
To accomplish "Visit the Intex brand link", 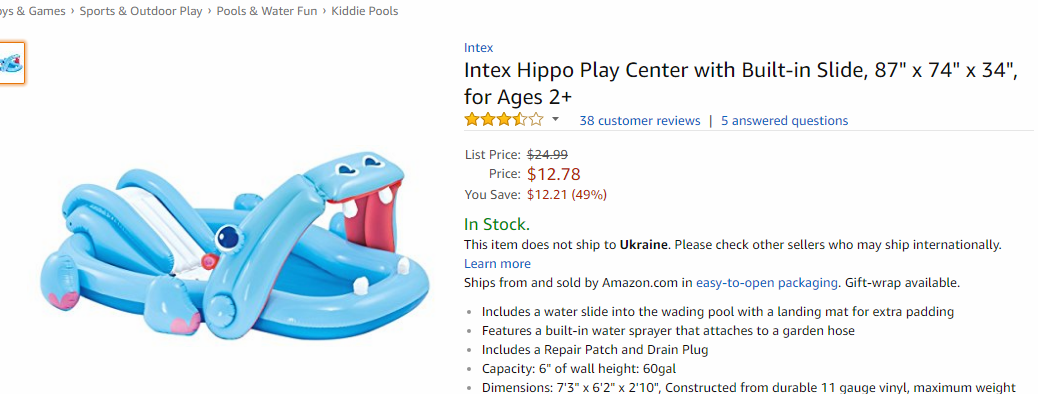I will click(x=479, y=48).
